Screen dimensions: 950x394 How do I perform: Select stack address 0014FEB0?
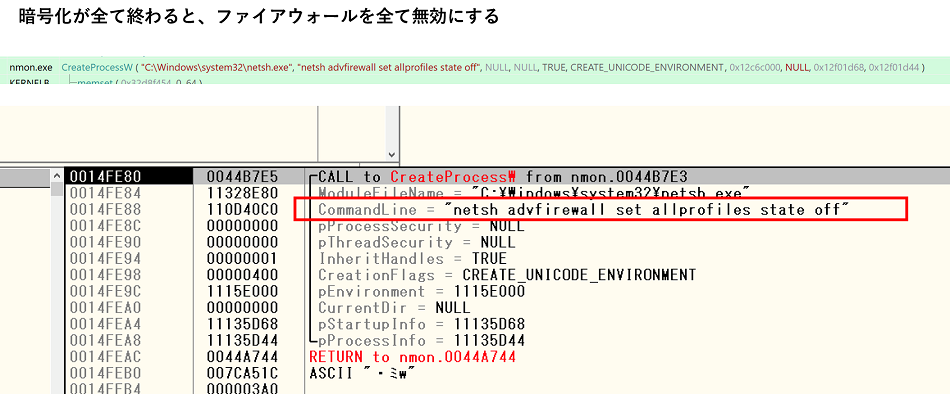pyautogui.click(x=105, y=373)
